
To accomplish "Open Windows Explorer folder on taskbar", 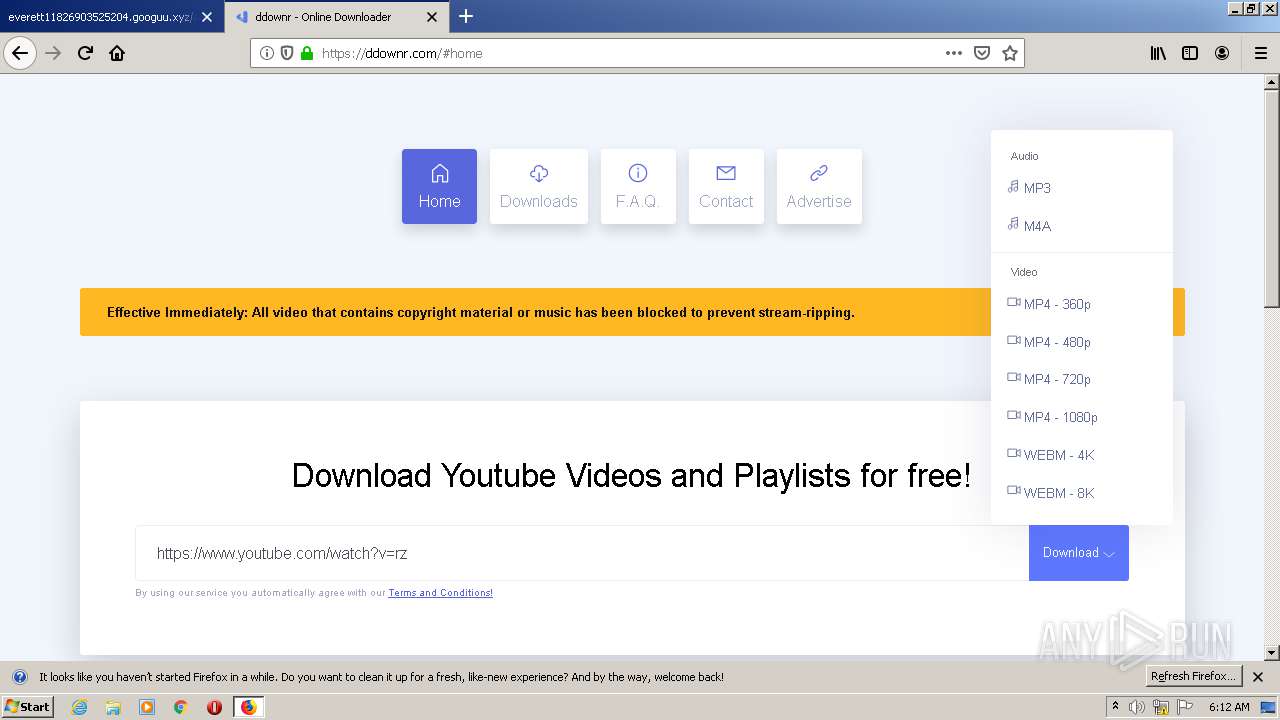I will coord(113,707).
